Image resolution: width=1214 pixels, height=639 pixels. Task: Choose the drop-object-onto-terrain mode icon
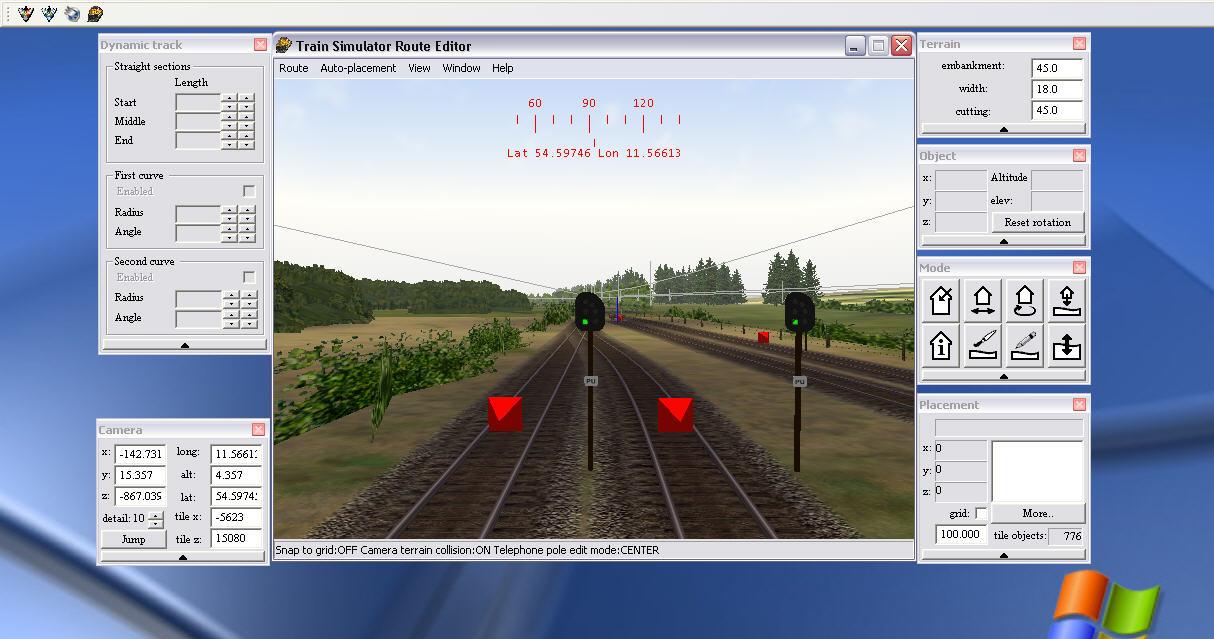[1067, 300]
